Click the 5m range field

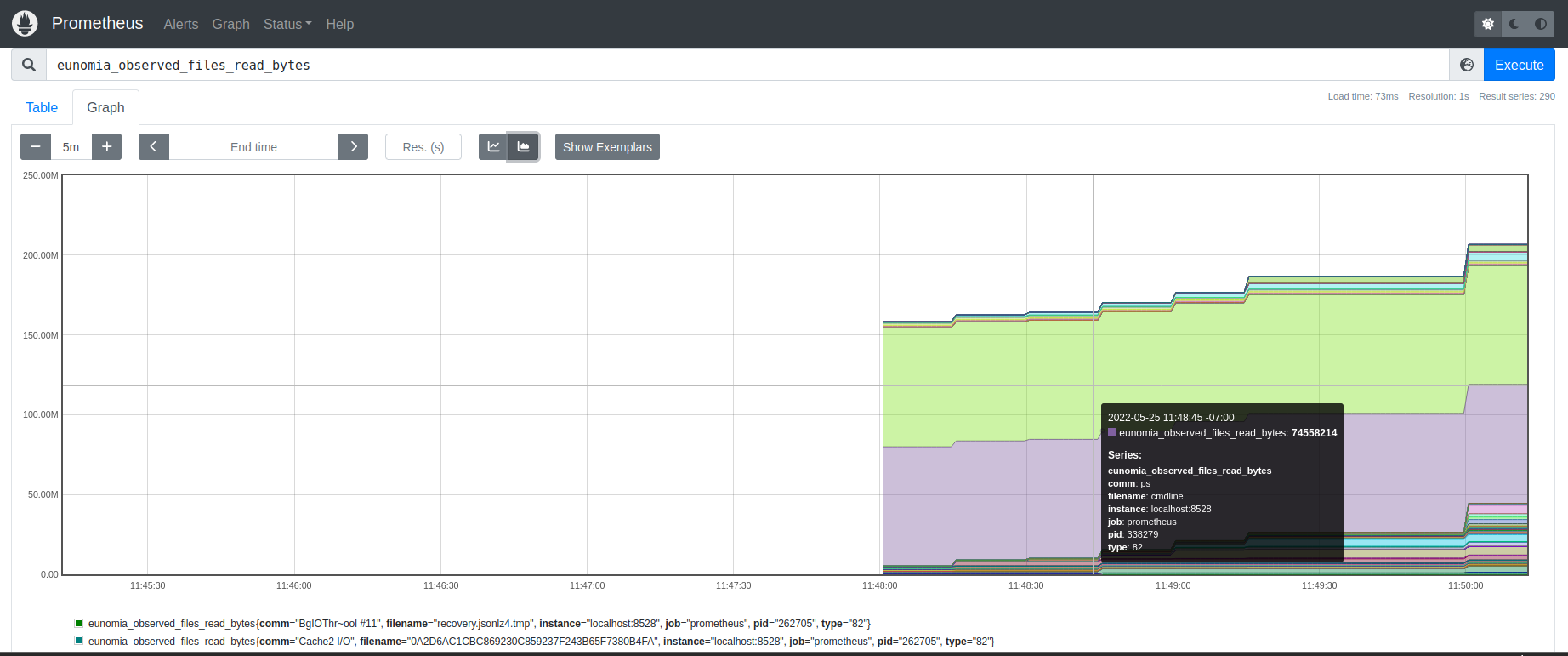tap(71, 147)
